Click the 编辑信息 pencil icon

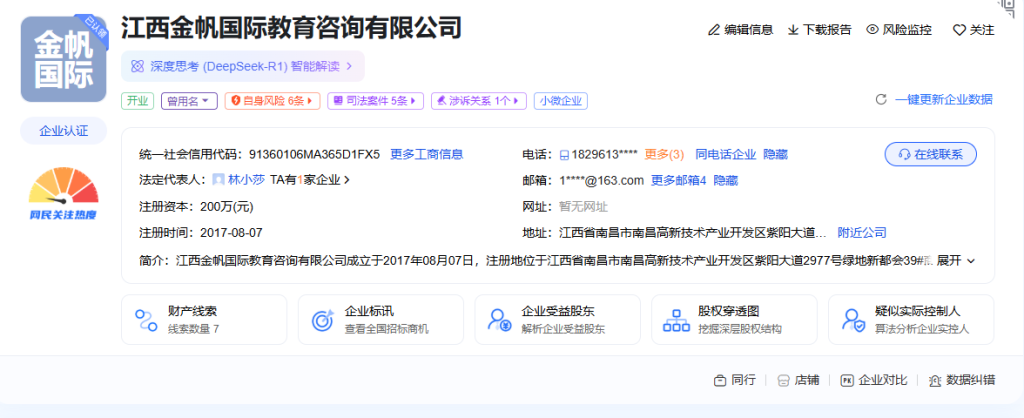coord(714,30)
